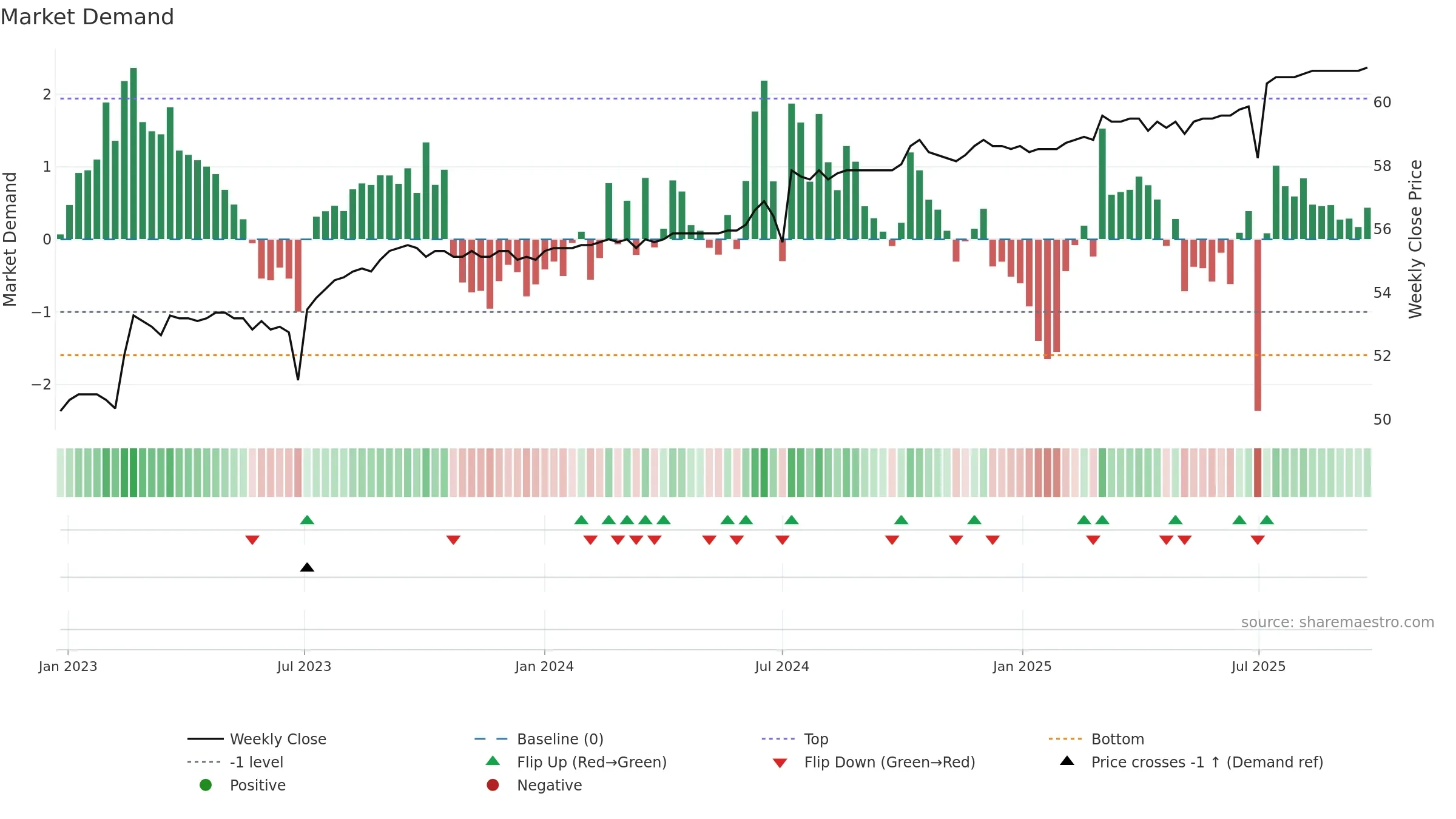The width and height of the screenshot is (1456, 819).
Task: Click the Flip Up (Red→Green) legend label
Action: (x=591, y=762)
